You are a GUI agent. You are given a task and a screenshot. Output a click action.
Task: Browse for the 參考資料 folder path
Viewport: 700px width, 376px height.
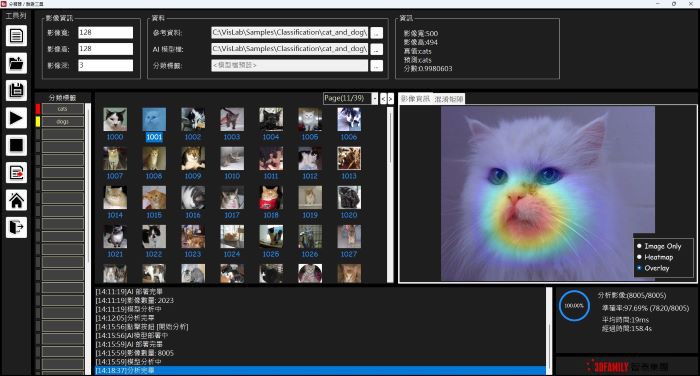(376, 33)
